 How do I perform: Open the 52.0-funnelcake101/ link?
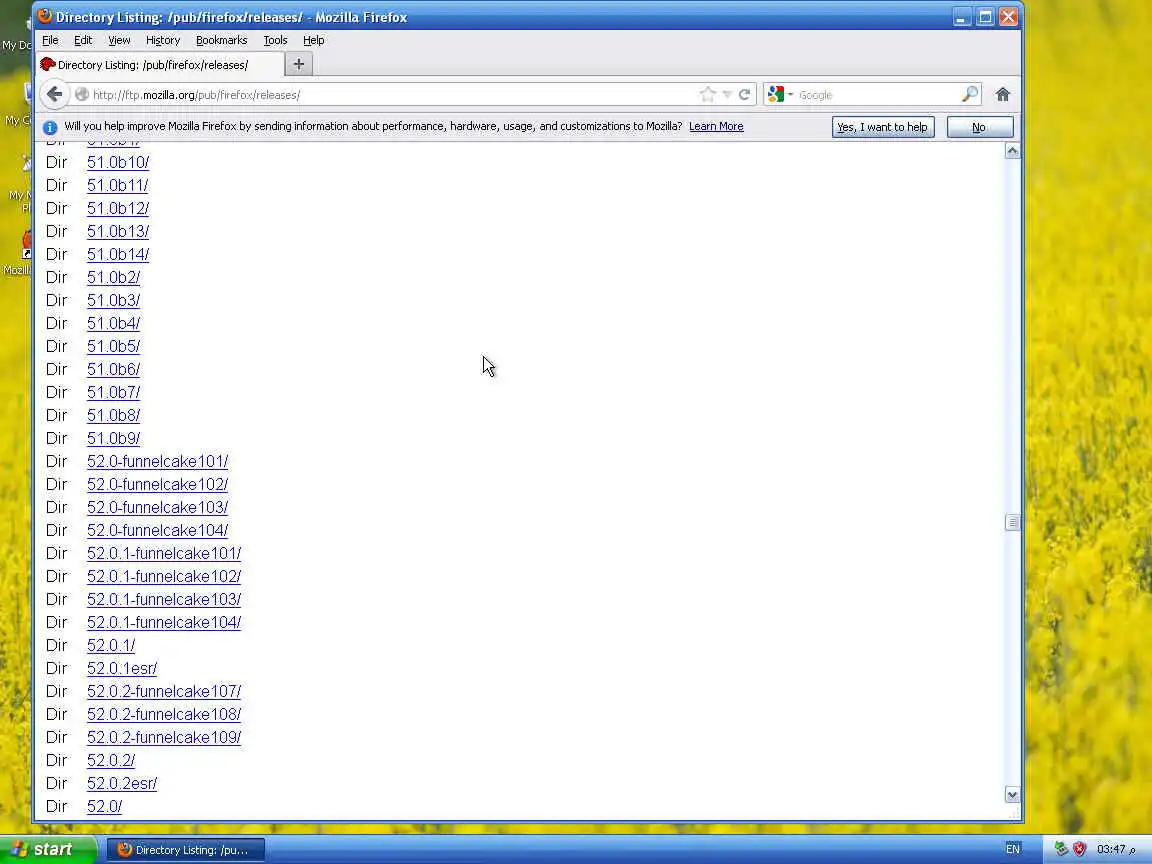point(157,461)
